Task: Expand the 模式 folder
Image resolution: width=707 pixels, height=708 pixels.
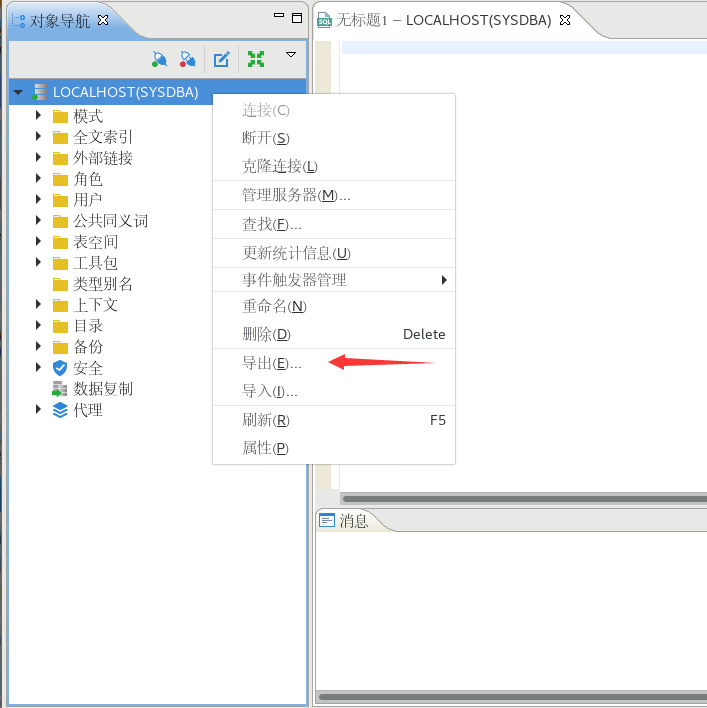Action: click(x=38, y=116)
